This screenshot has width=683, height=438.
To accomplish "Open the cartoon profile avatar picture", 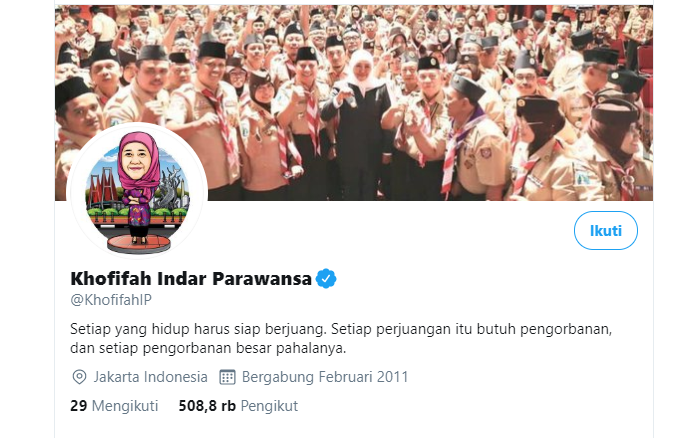I will (x=137, y=191).
